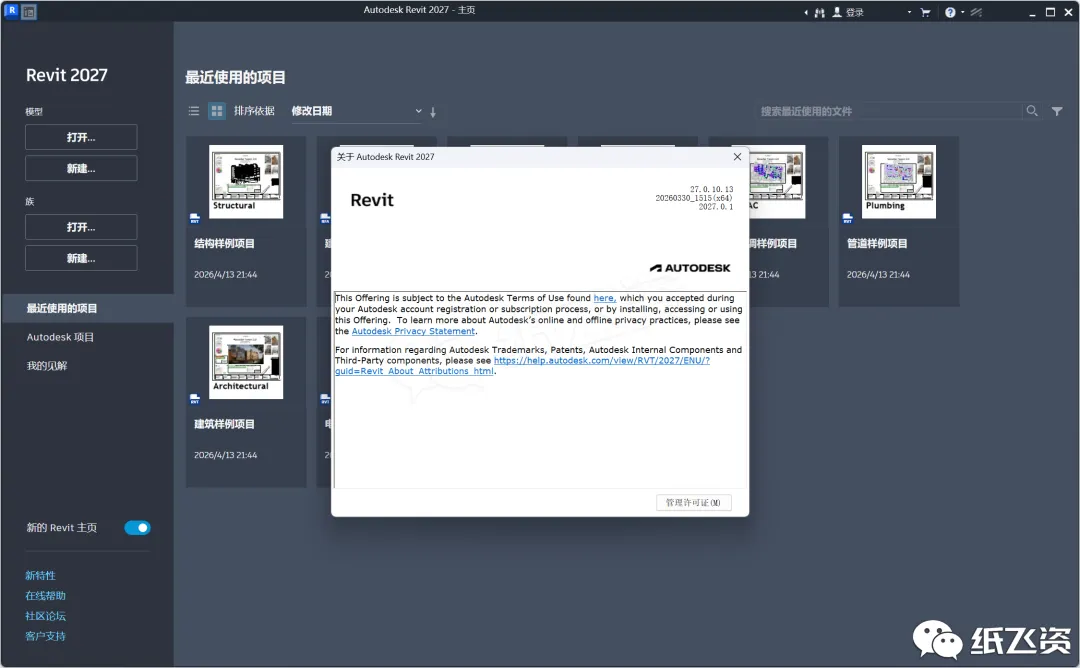Click 建筑样例项目 title text

click(x=225, y=424)
